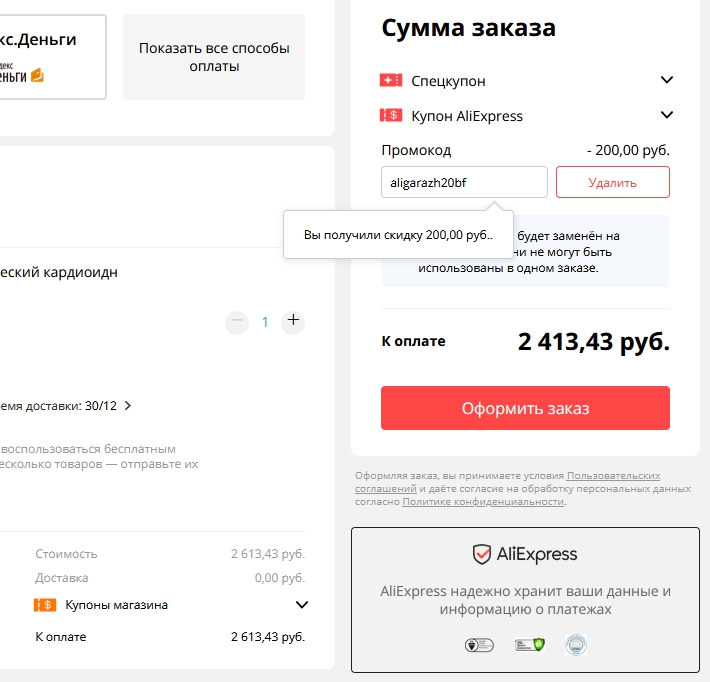
Task: Show all payment methods
Action: [x=214, y=57]
